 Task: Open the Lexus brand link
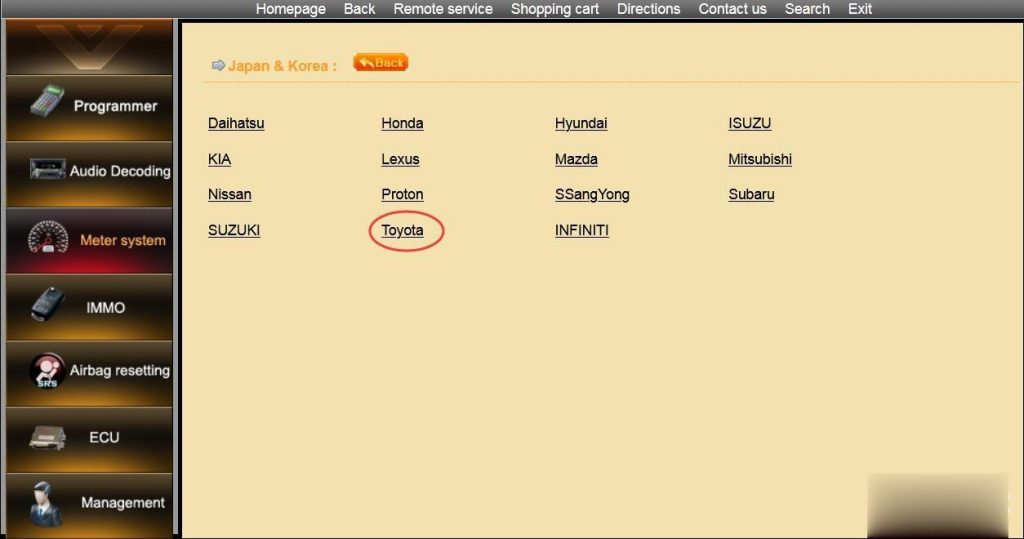pyautogui.click(x=400, y=159)
